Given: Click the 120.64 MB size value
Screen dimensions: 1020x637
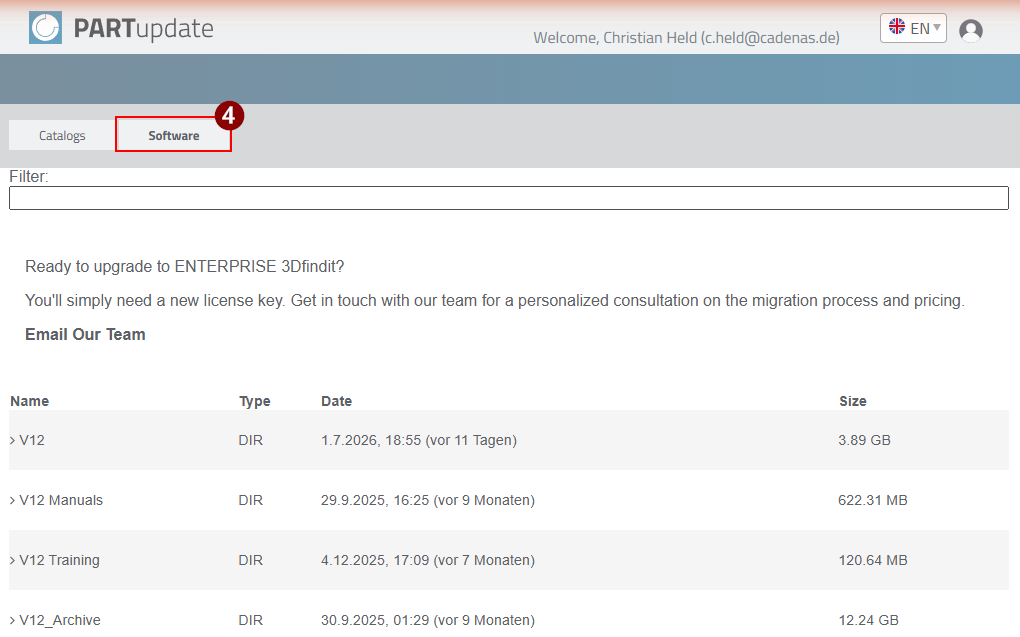Looking at the screenshot, I should click(x=873, y=560).
